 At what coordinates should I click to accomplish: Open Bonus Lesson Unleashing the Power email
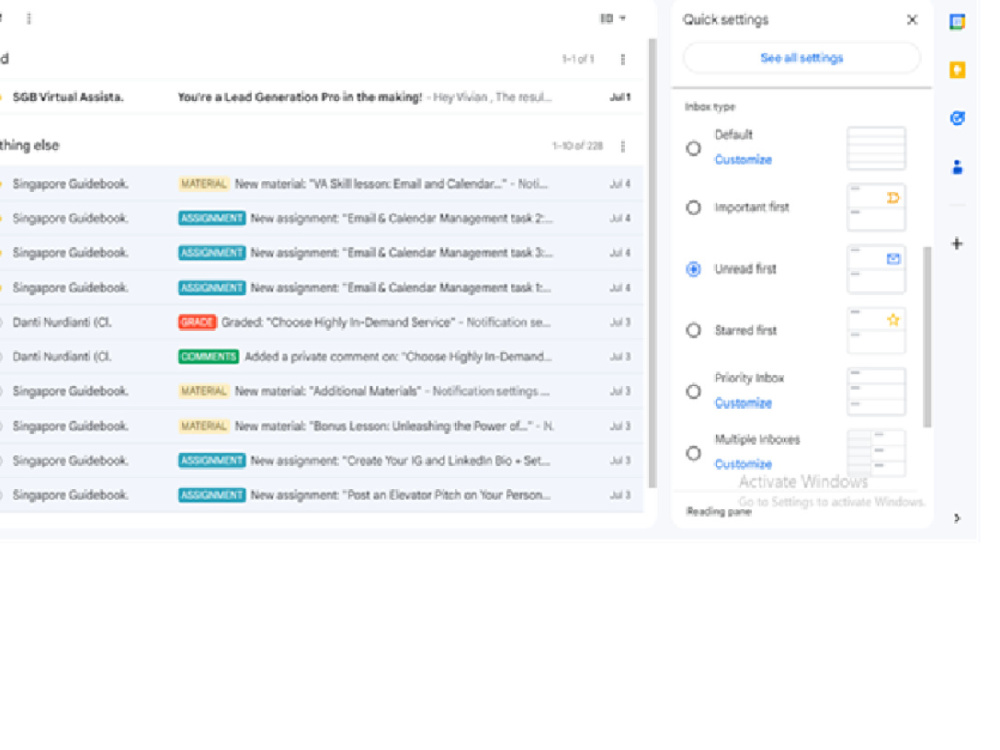tap(319, 426)
